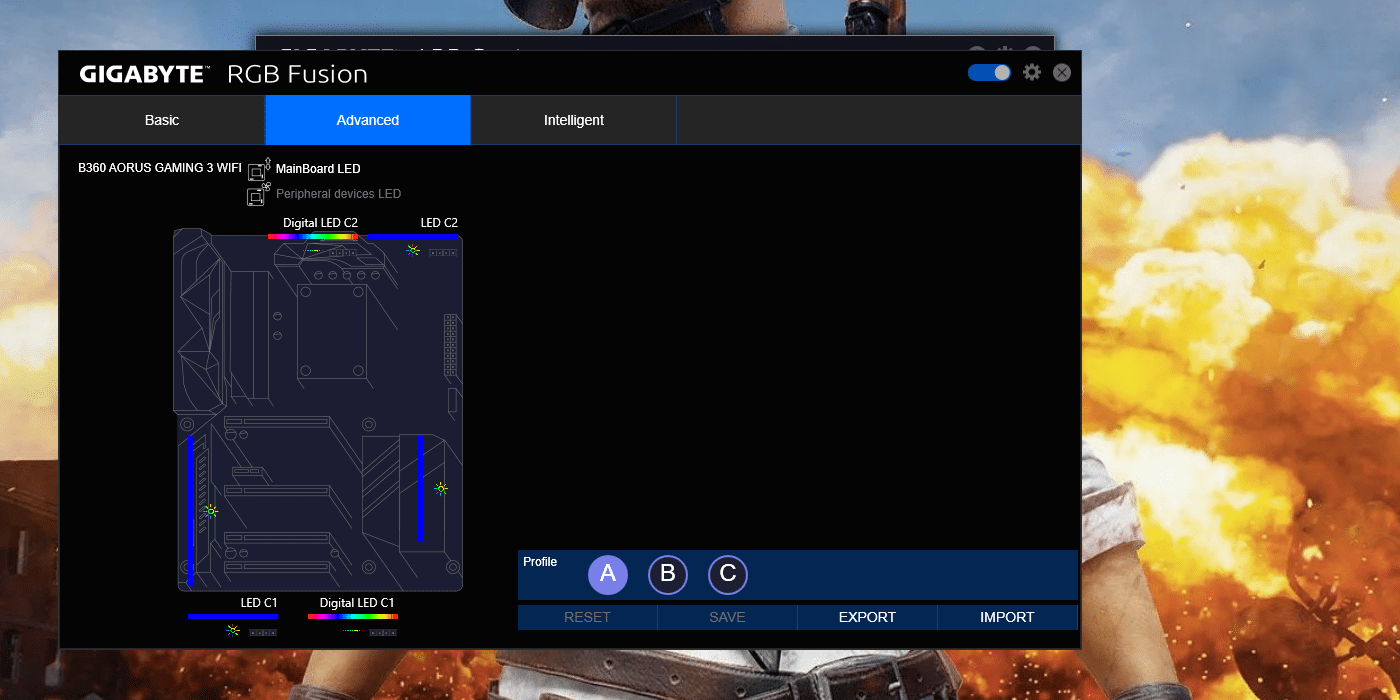Select the LED C2 blue strip
Screen dimensions: 1400x700
413,237
